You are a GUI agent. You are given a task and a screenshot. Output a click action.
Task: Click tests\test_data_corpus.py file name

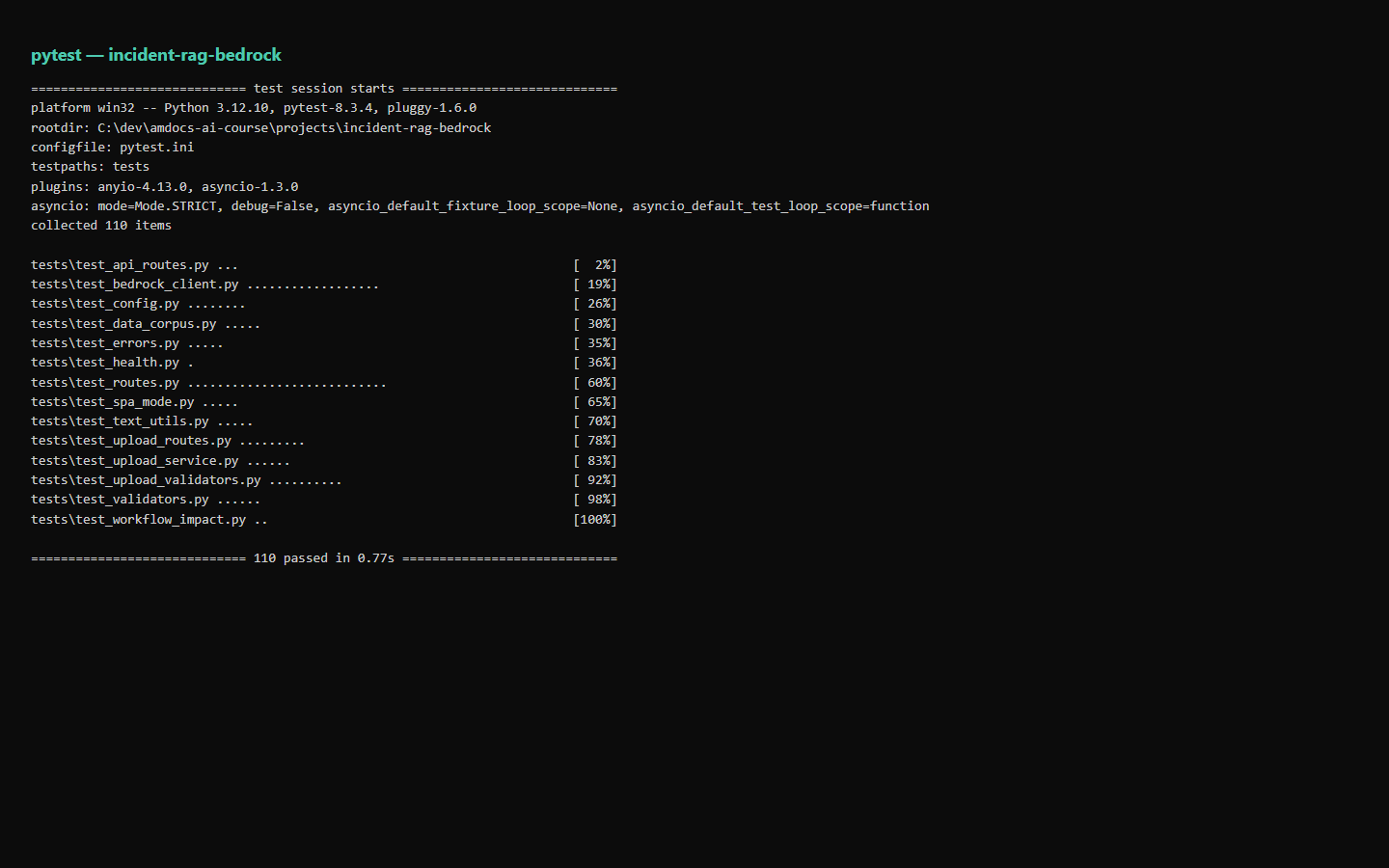coord(123,324)
